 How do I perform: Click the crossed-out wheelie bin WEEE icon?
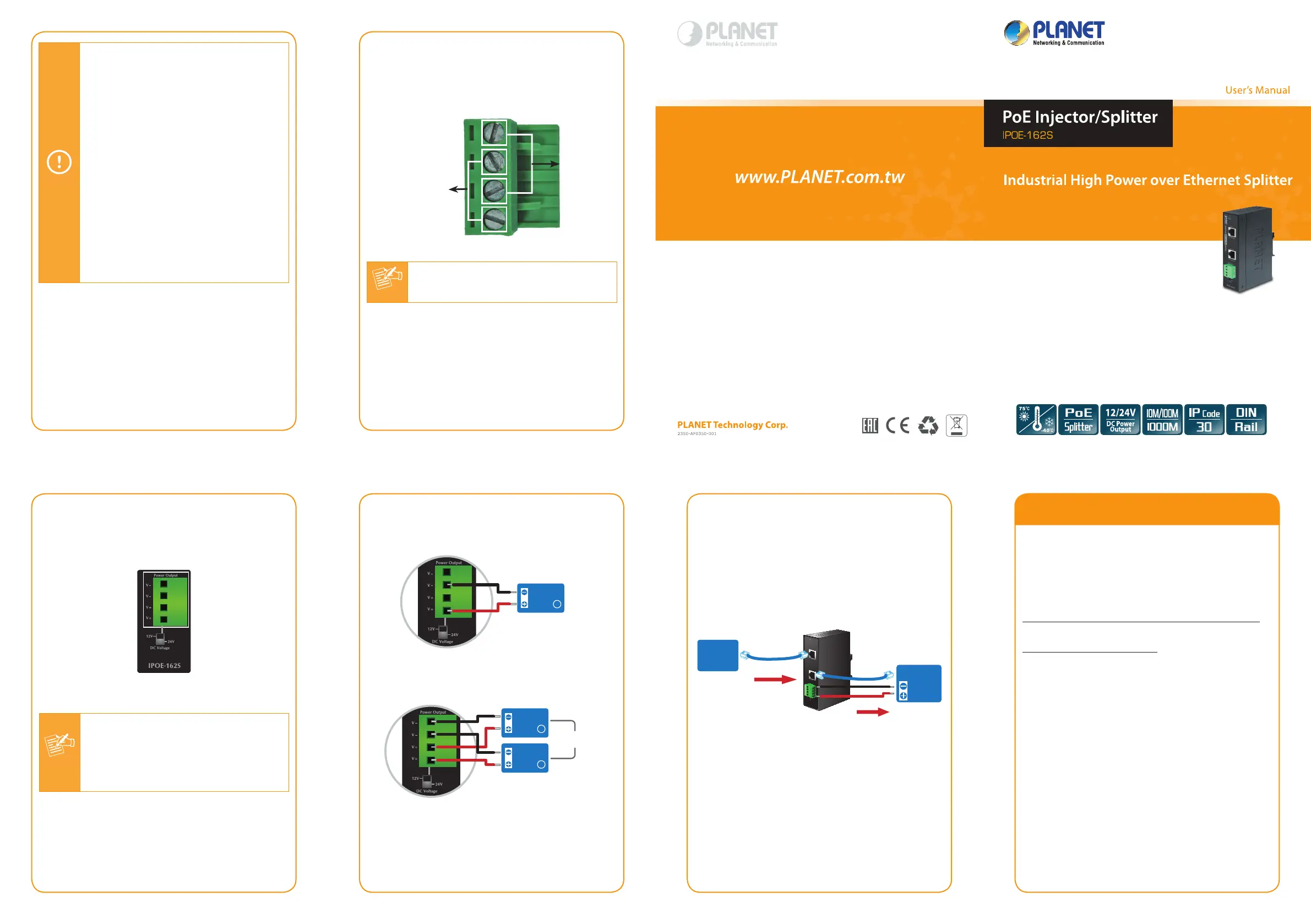(956, 426)
